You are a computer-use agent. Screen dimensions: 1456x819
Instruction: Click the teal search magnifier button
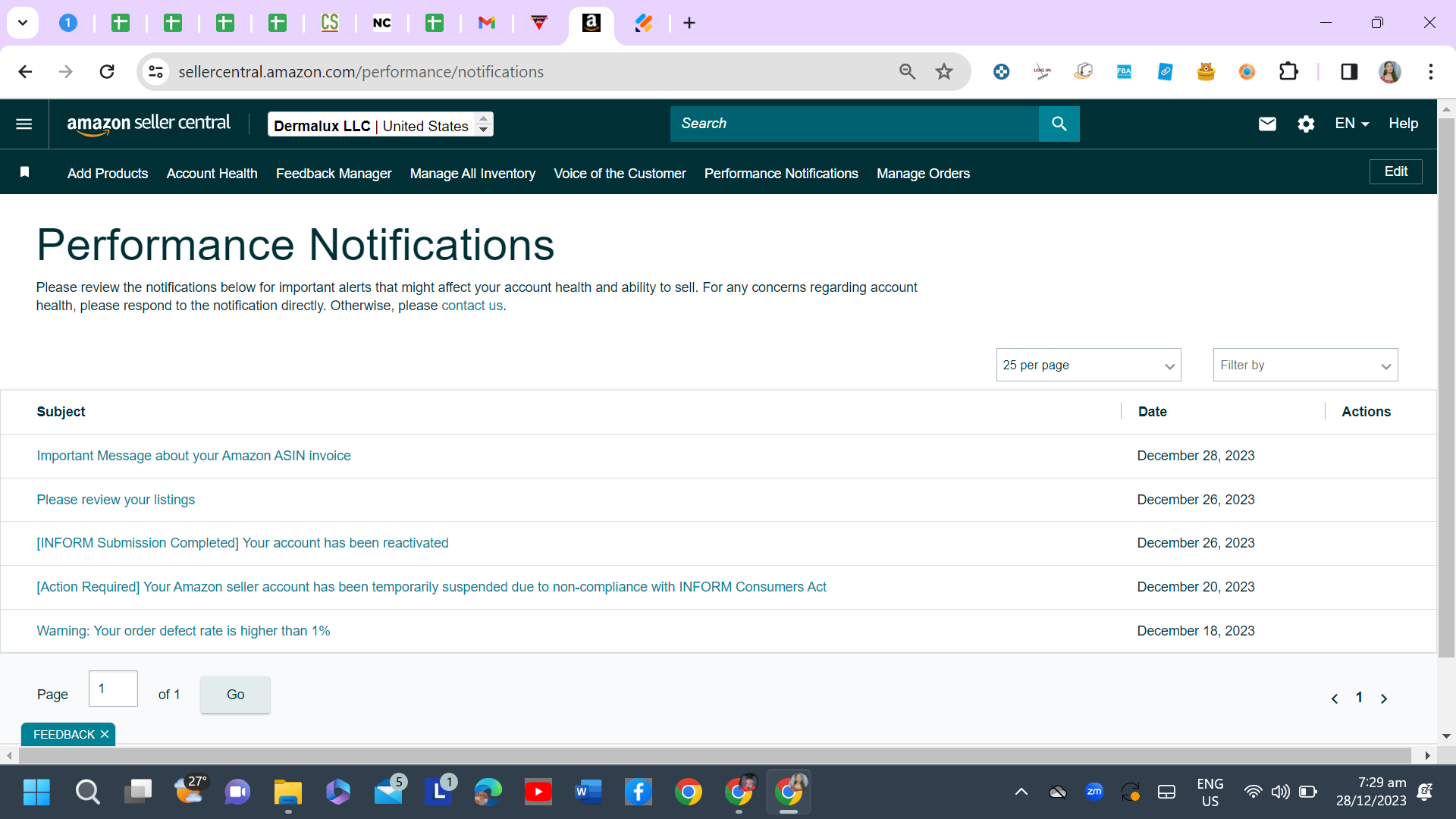(x=1059, y=124)
